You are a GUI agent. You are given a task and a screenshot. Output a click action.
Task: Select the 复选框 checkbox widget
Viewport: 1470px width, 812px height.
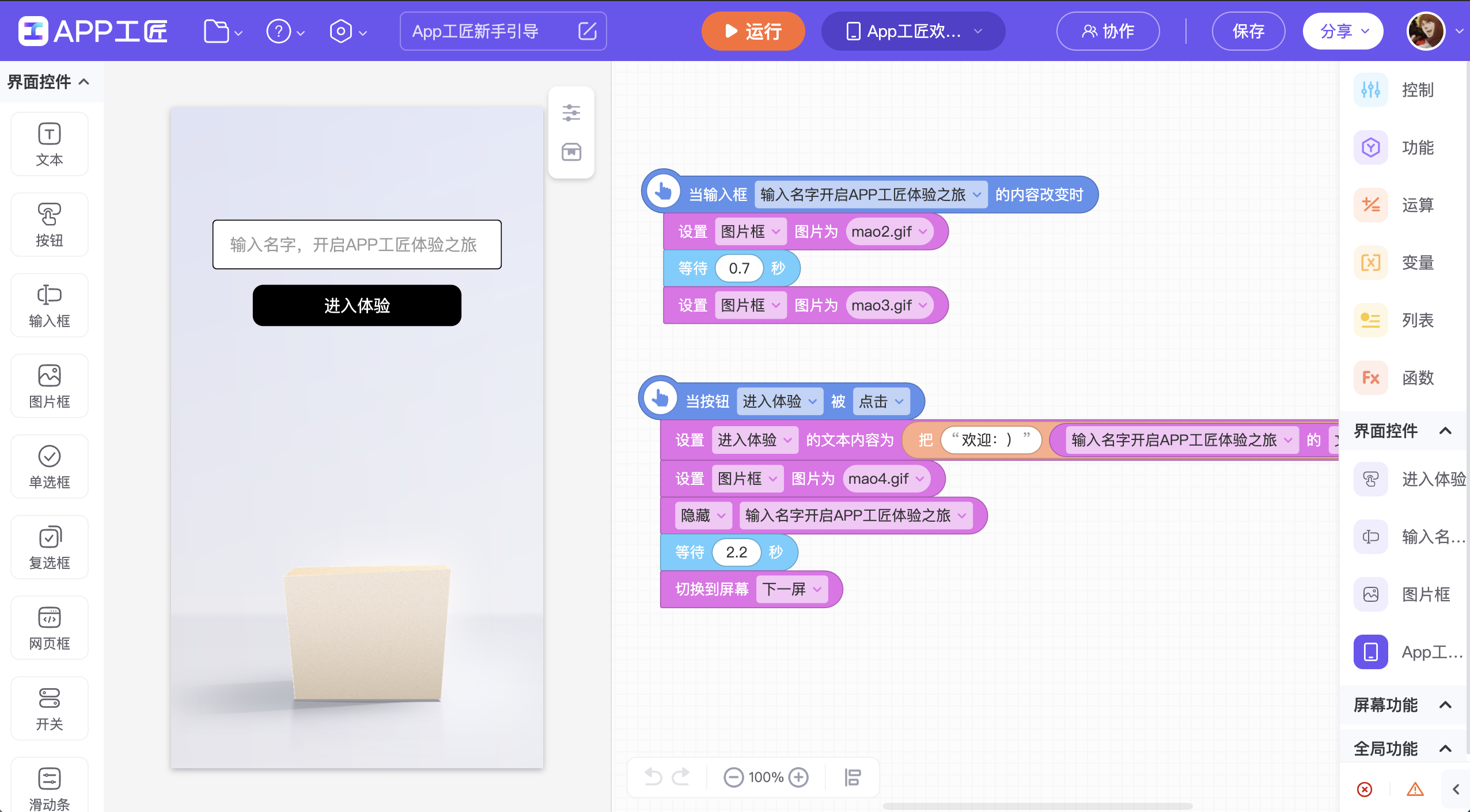point(50,547)
